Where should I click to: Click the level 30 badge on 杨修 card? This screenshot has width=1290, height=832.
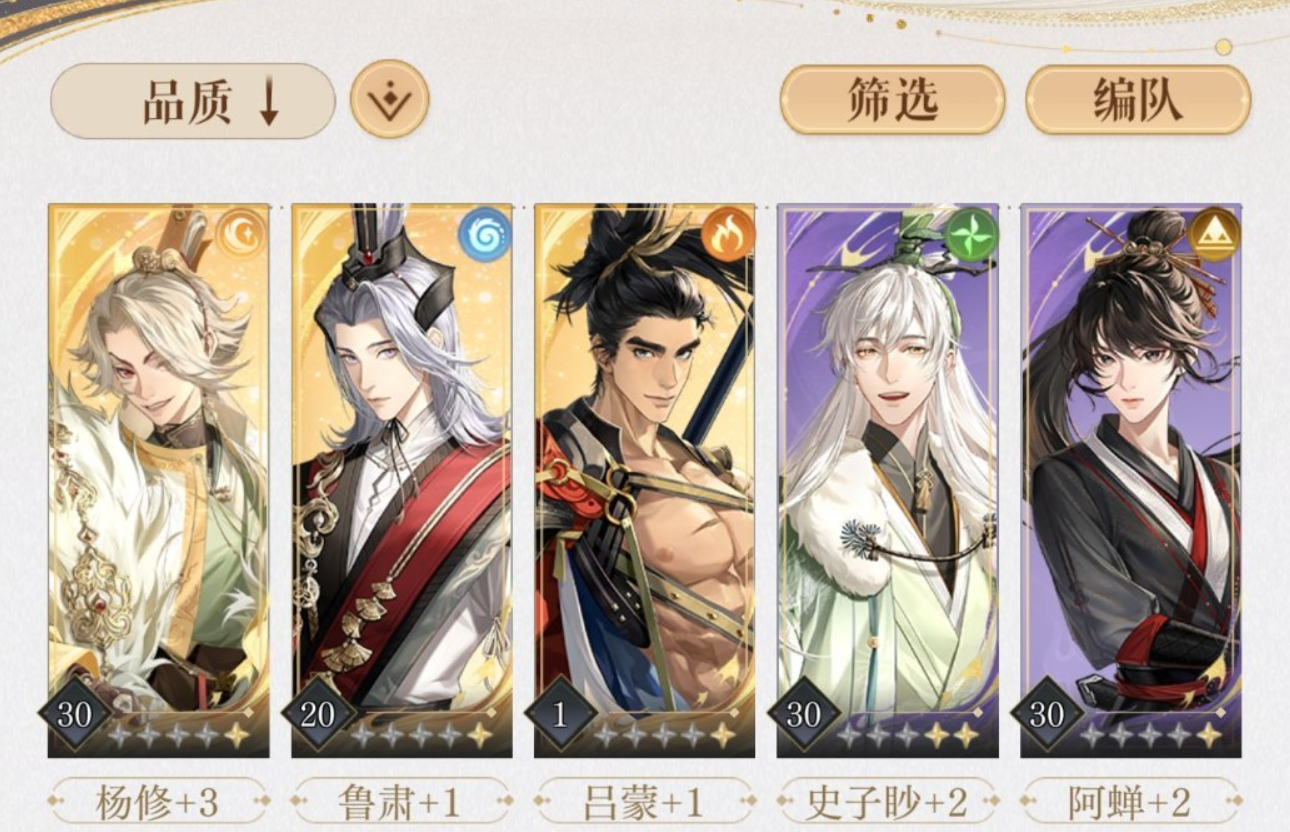pos(74,714)
